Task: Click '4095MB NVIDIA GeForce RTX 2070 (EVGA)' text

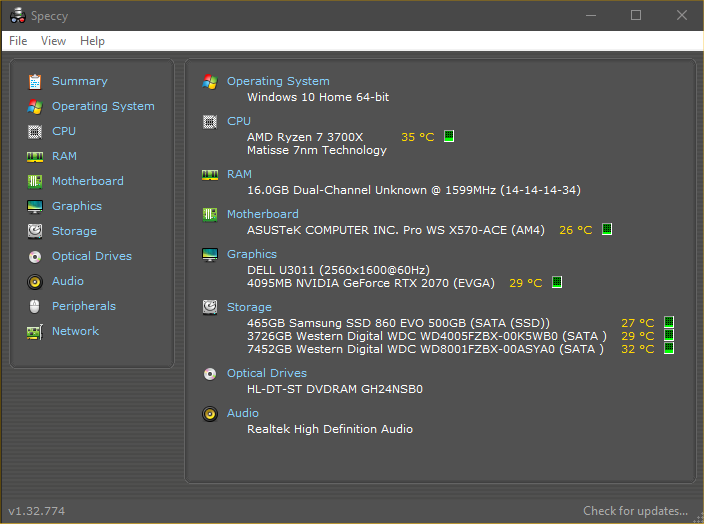Action: click(371, 283)
